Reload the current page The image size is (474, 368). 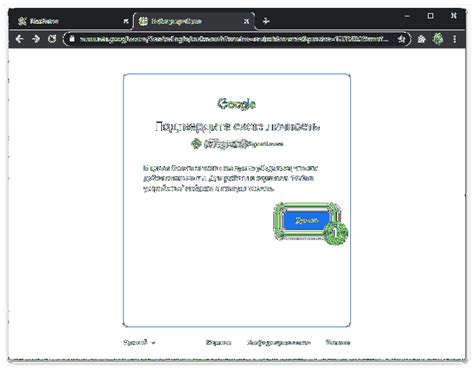point(52,39)
